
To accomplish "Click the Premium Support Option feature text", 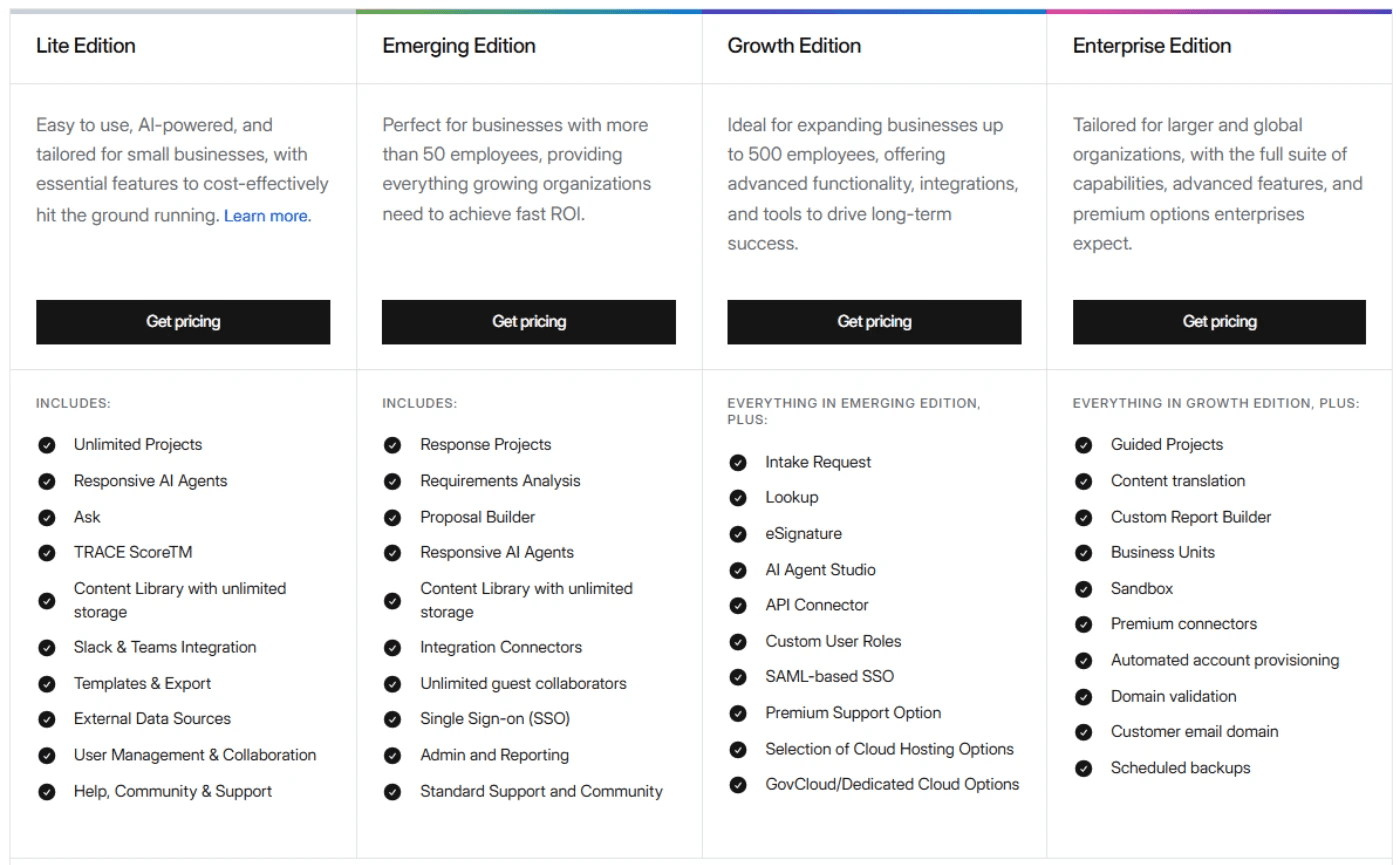I will pos(852,713).
